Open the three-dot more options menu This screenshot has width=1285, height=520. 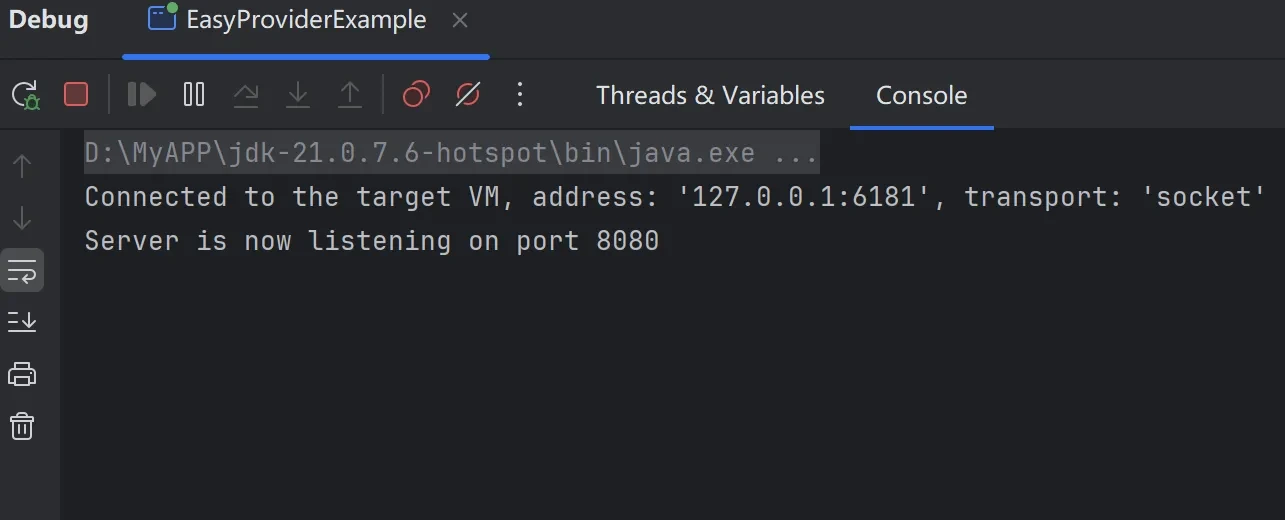519,94
